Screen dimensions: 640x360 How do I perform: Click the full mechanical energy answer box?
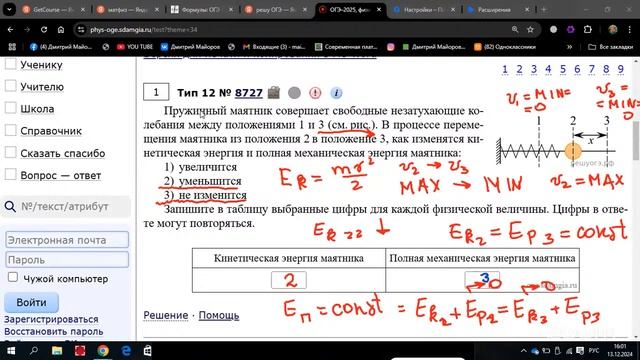482,280
